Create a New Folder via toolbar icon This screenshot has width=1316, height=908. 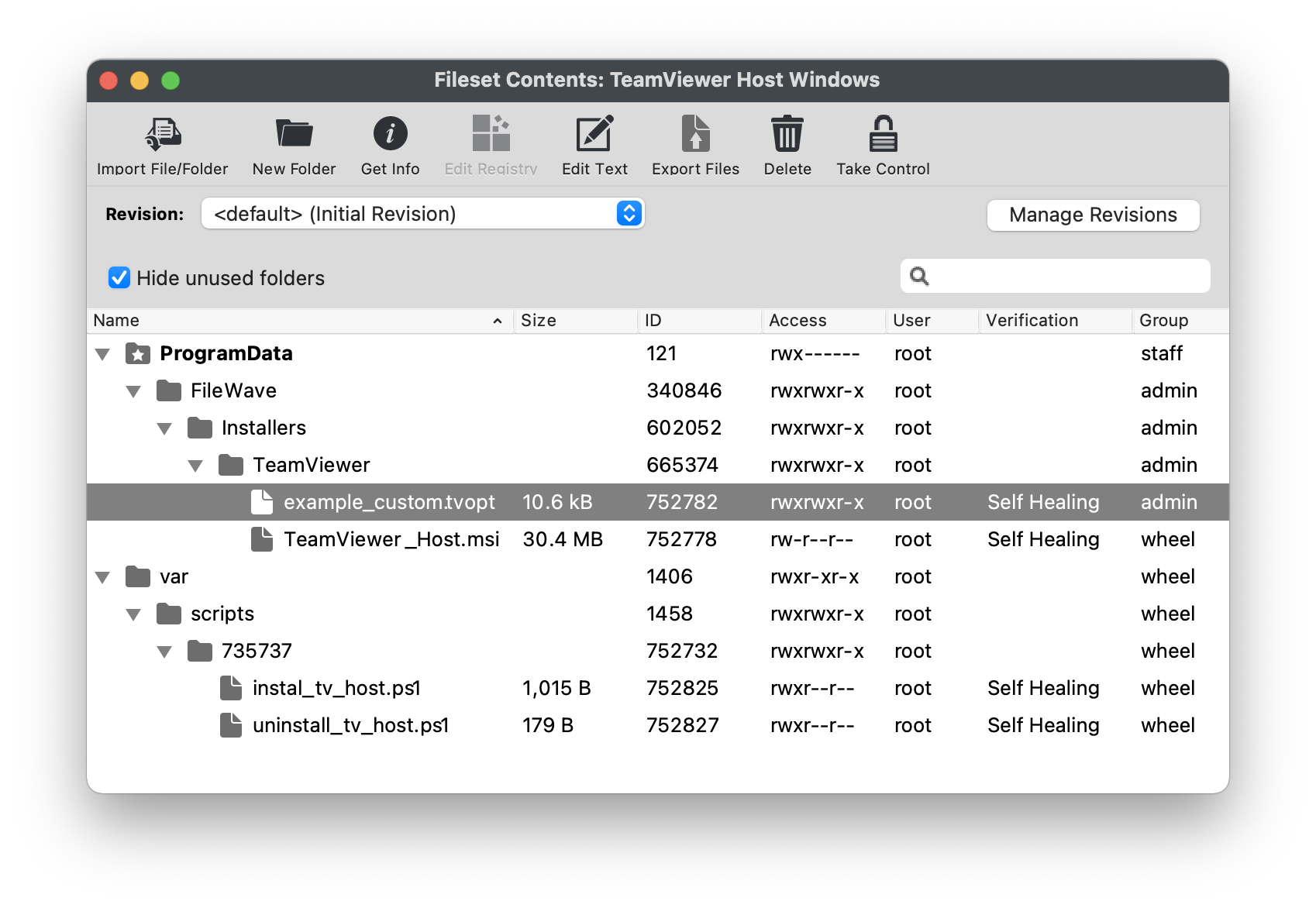tap(294, 134)
